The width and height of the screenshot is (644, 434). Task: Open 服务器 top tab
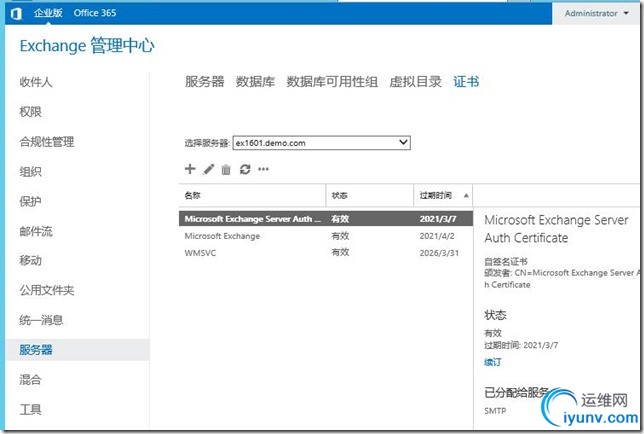pyautogui.click(x=205, y=82)
